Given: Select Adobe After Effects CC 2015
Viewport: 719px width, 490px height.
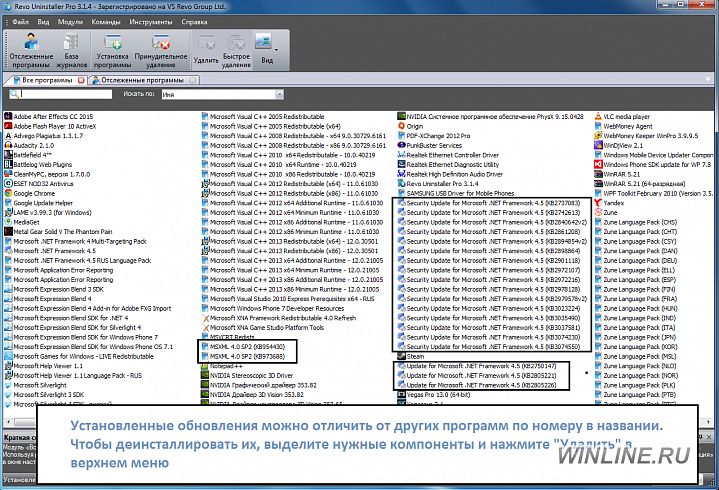Looking at the screenshot, I should pos(60,116).
